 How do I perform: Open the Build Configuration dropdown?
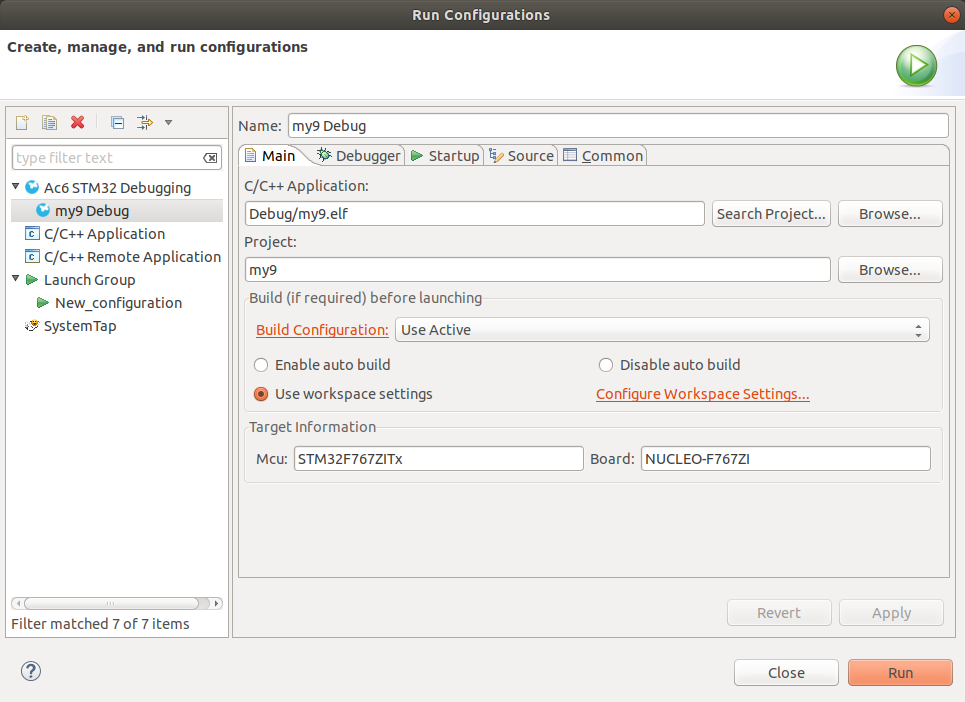coord(662,330)
